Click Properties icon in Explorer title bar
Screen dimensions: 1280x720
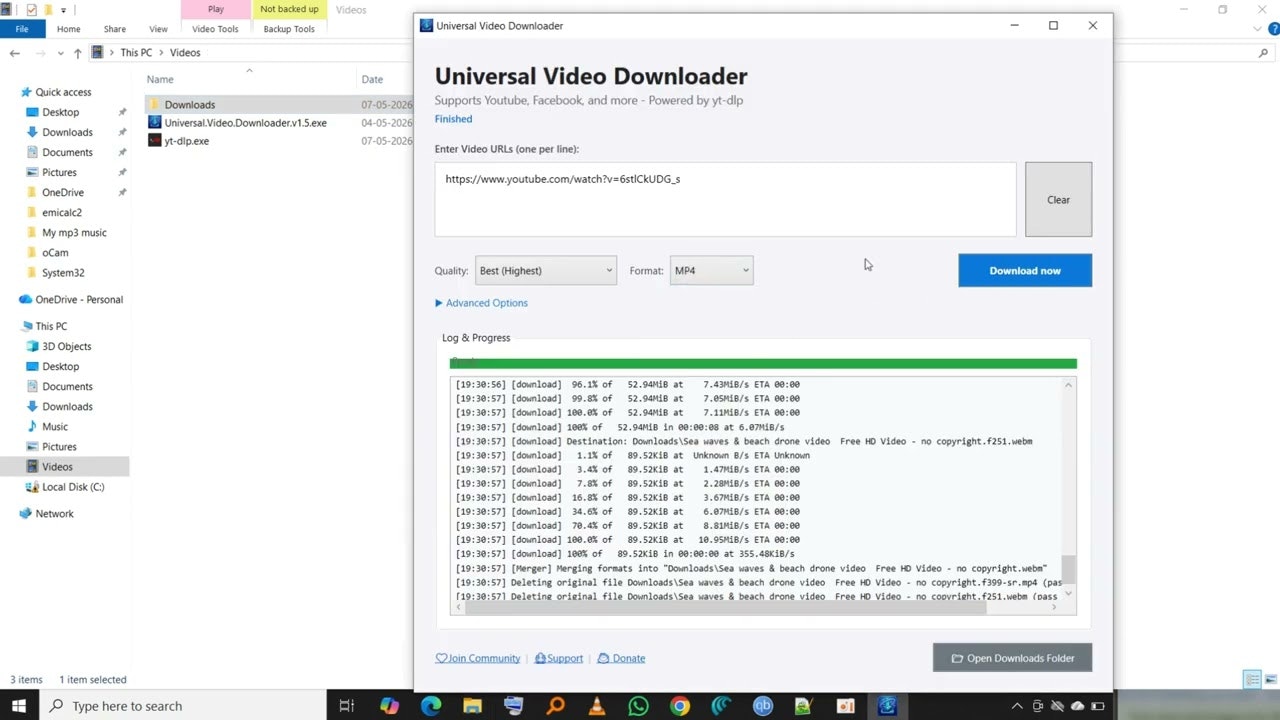31,10
